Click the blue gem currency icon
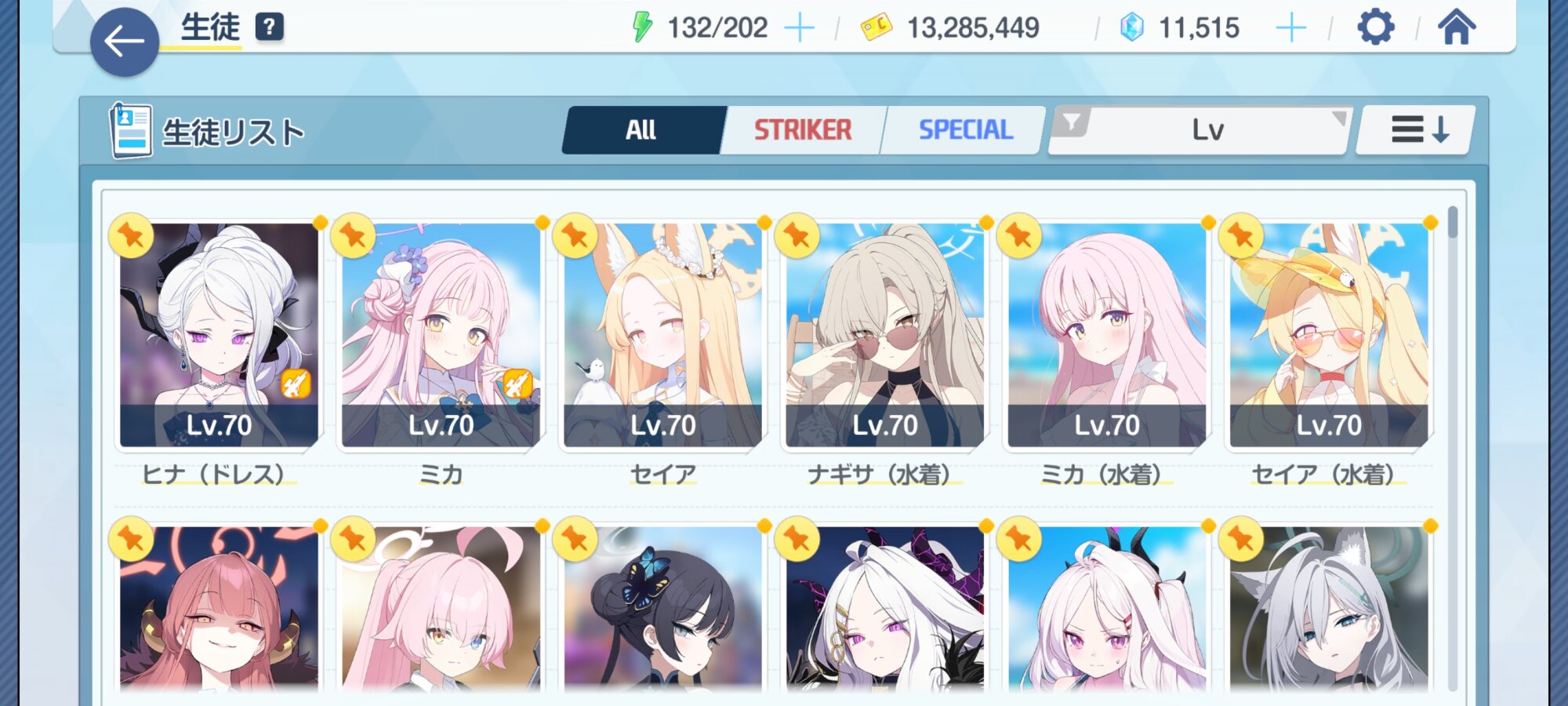The width and height of the screenshot is (1568, 706). click(1131, 27)
